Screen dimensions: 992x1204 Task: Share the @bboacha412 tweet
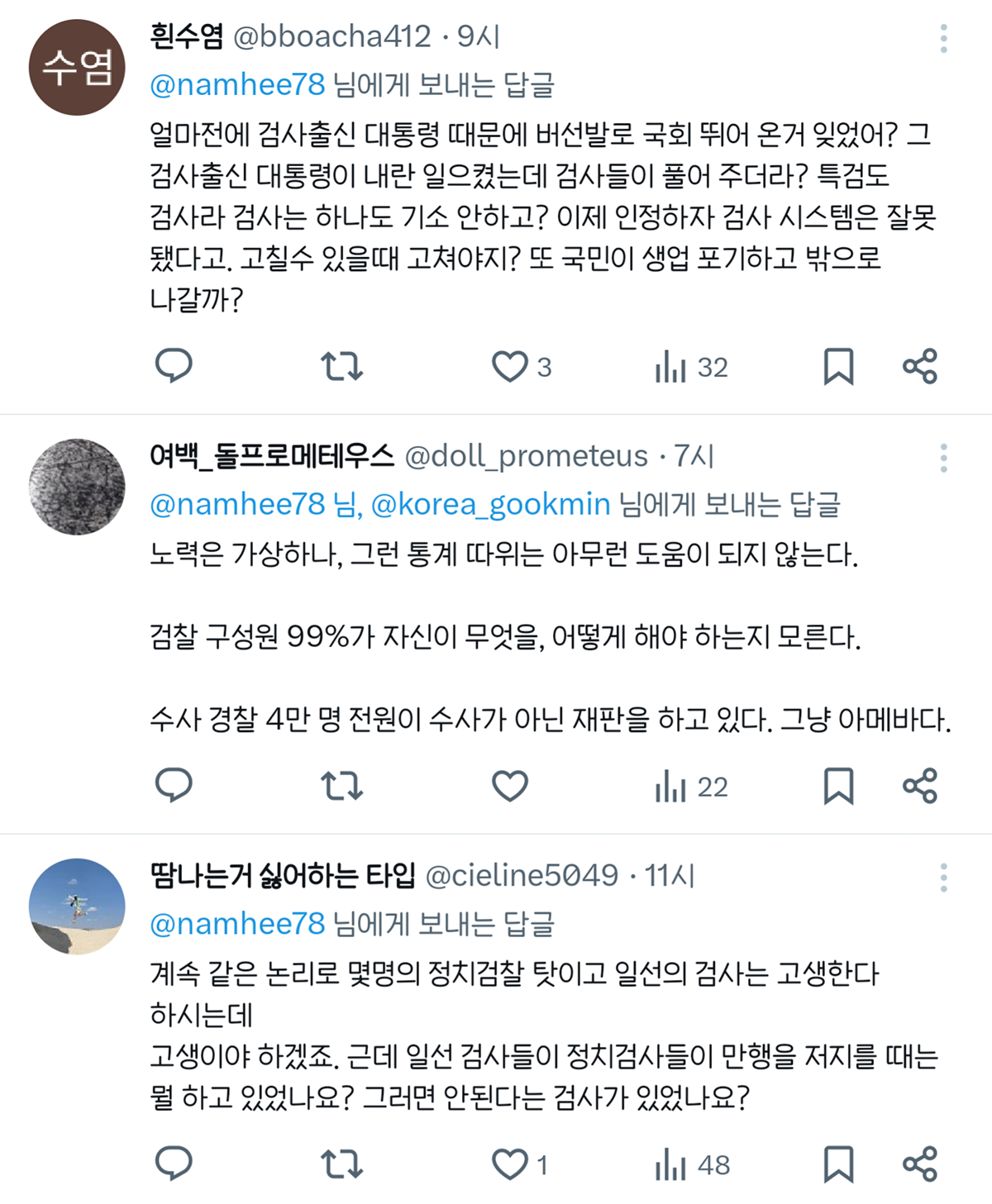920,366
